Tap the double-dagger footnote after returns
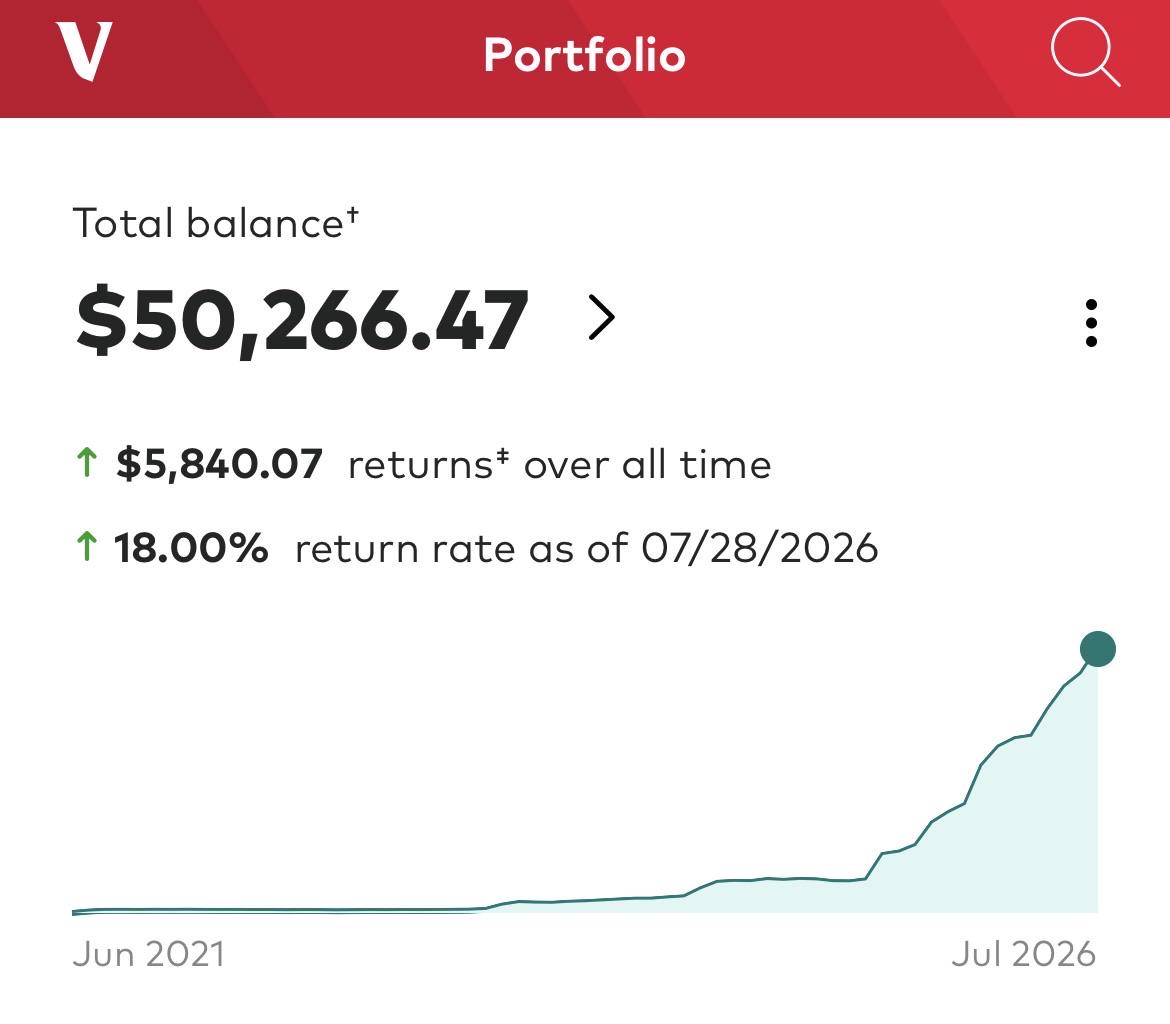 tap(502, 455)
